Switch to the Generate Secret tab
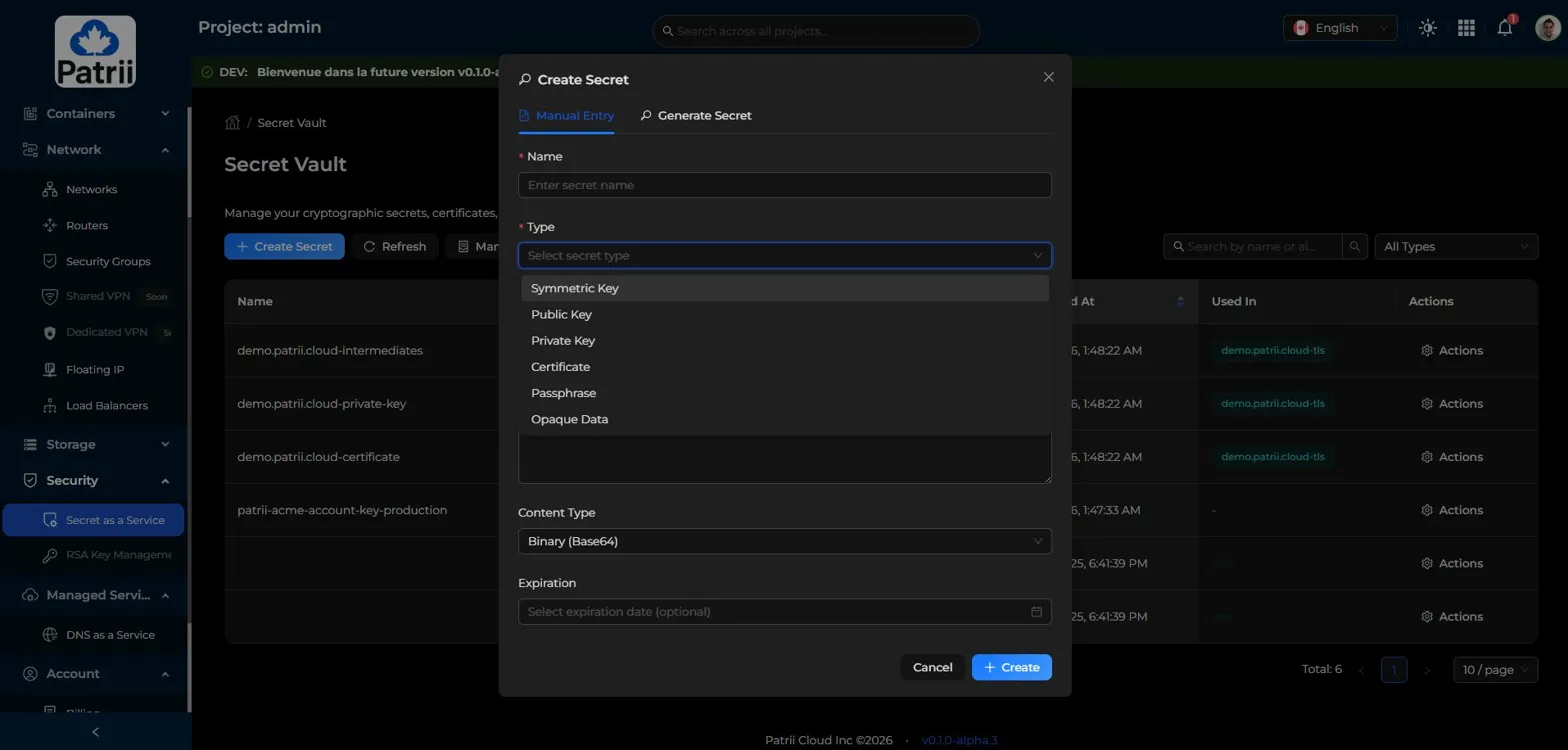1568x750 pixels. pyautogui.click(x=696, y=115)
